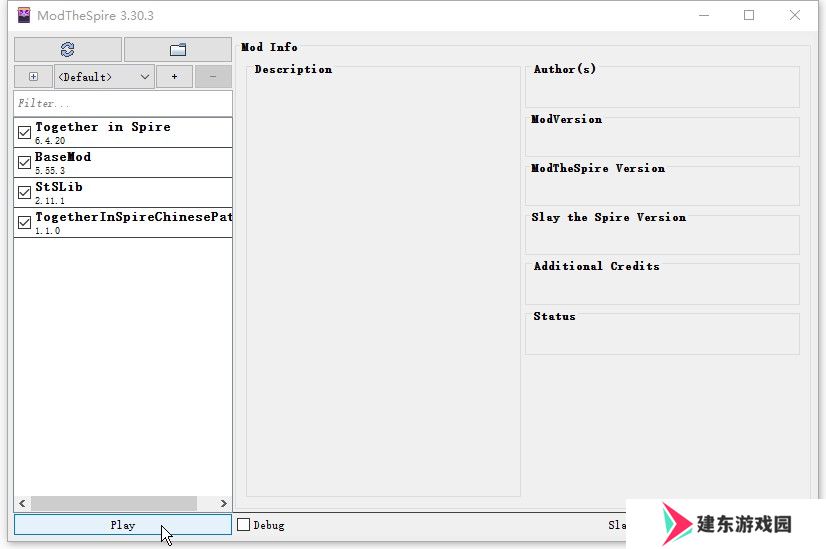The width and height of the screenshot is (826, 549).
Task: Minimize the ModTheSpire window
Action: [x=704, y=15]
